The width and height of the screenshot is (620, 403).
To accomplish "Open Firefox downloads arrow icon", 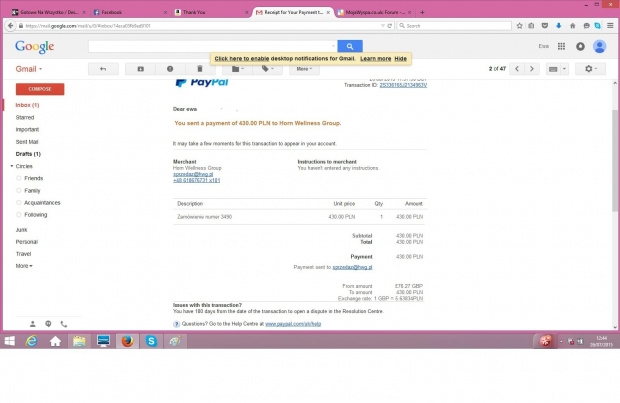I will [x=559, y=26].
